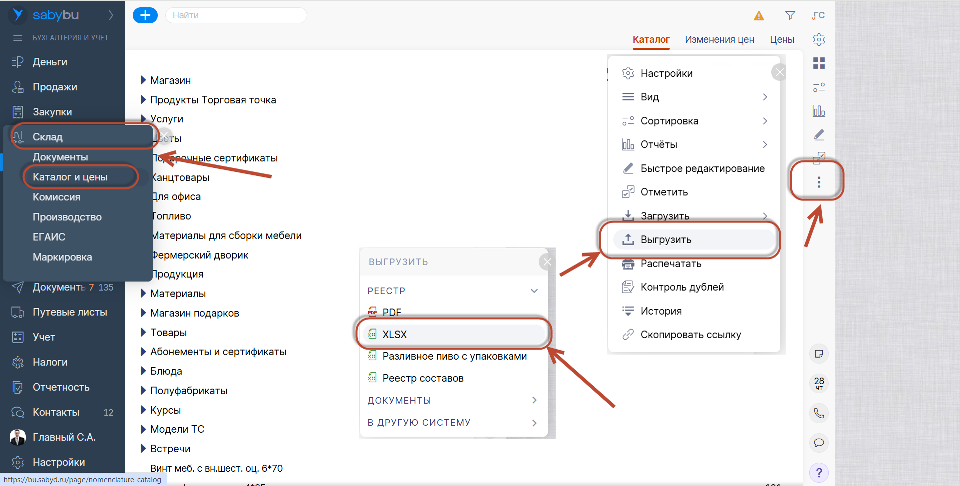Open Отчетность in left sidebar

pyautogui.click(x=62, y=387)
